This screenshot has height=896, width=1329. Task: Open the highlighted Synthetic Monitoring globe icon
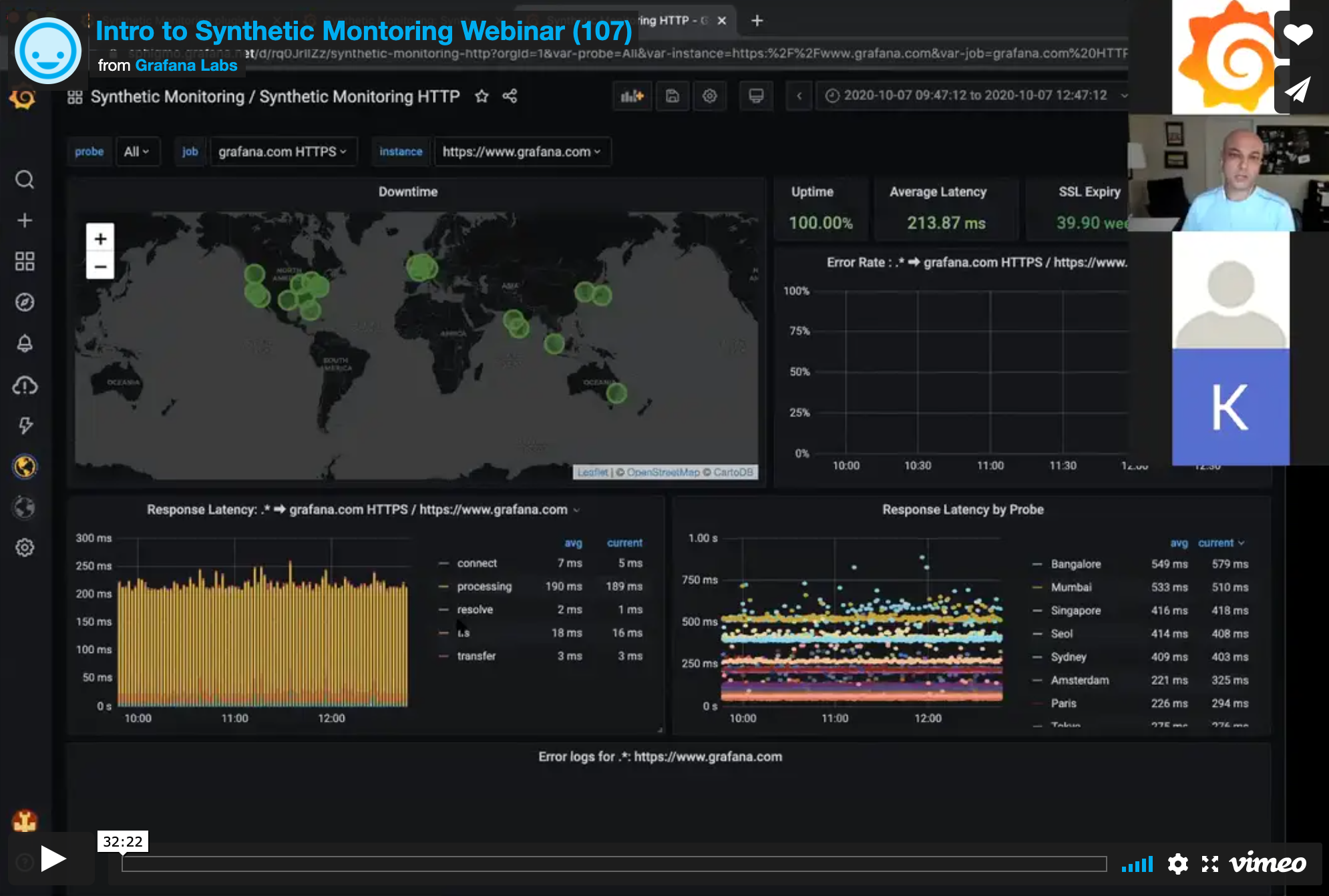tap(25, 466)
